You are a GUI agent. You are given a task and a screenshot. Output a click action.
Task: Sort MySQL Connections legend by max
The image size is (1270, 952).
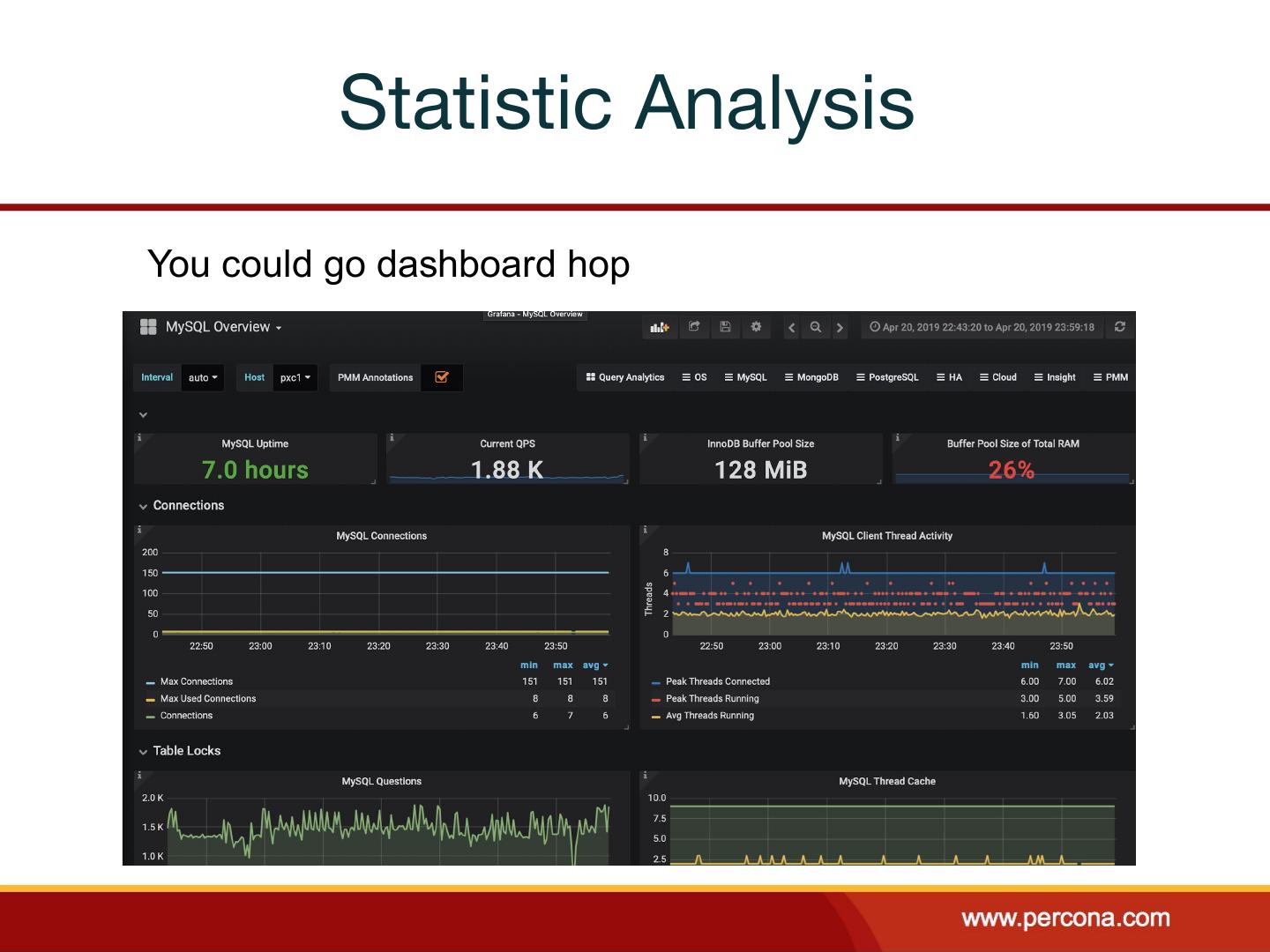coord(563,666)
